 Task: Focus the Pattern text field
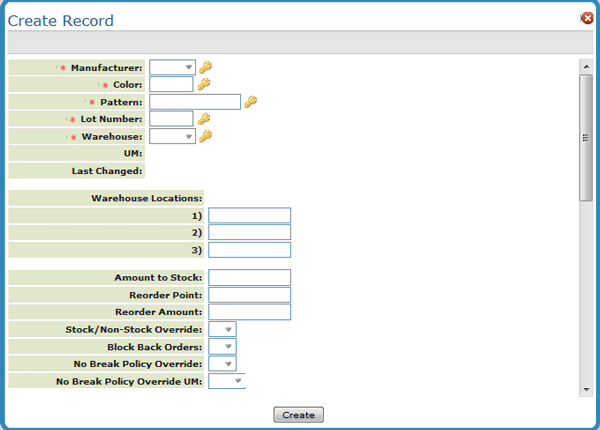[x=195, y=102]
